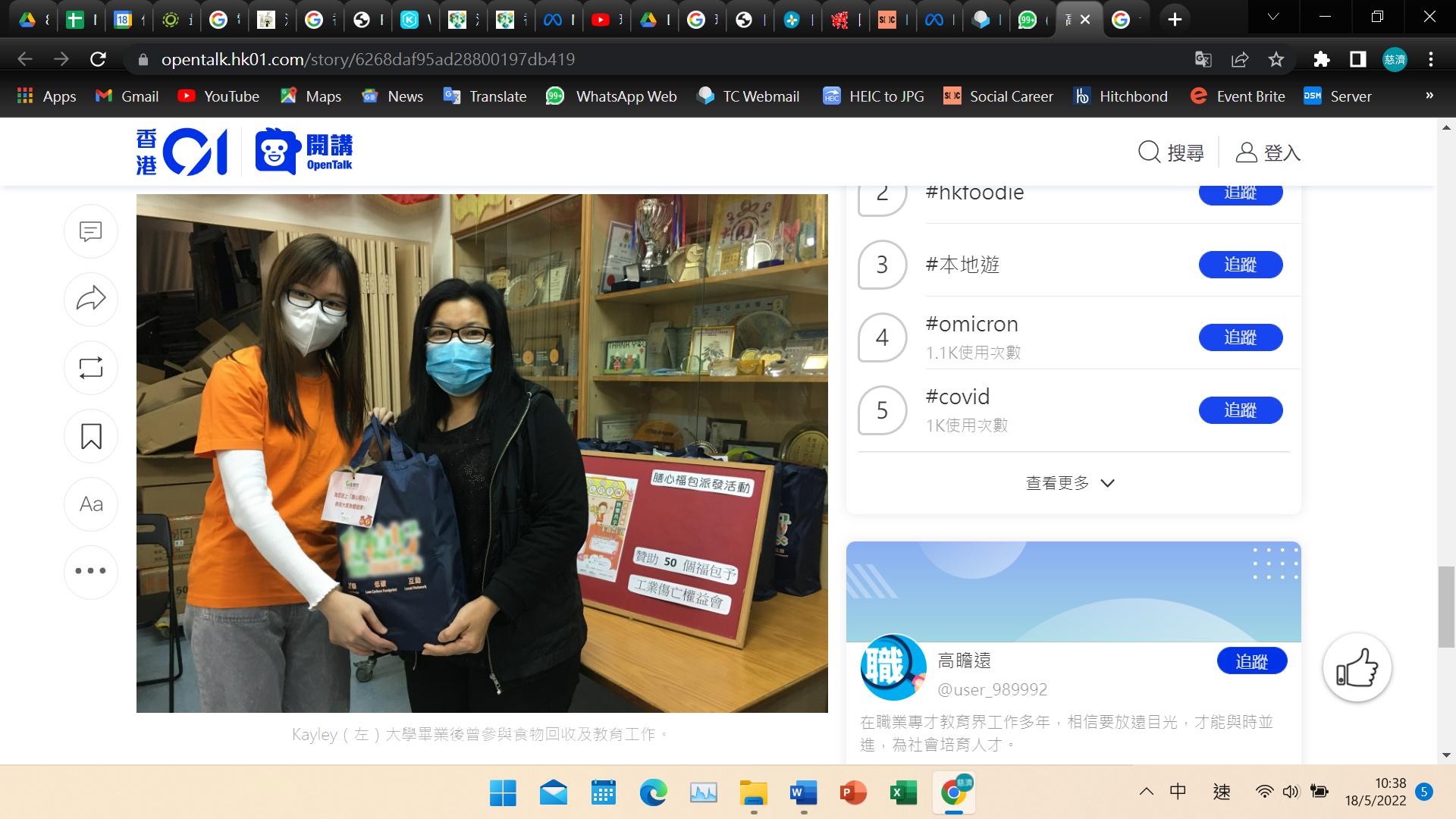Bookmark this story

click(x=91, y=436)
